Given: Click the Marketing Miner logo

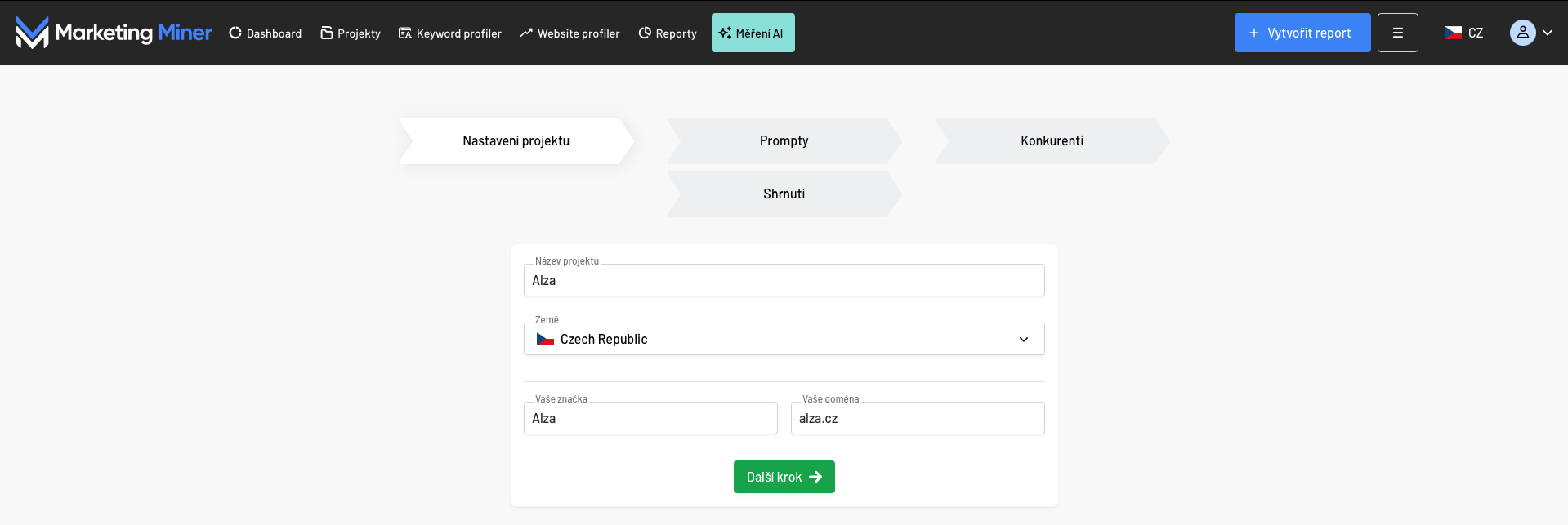Looking at the screenshot, I should 114,33.
